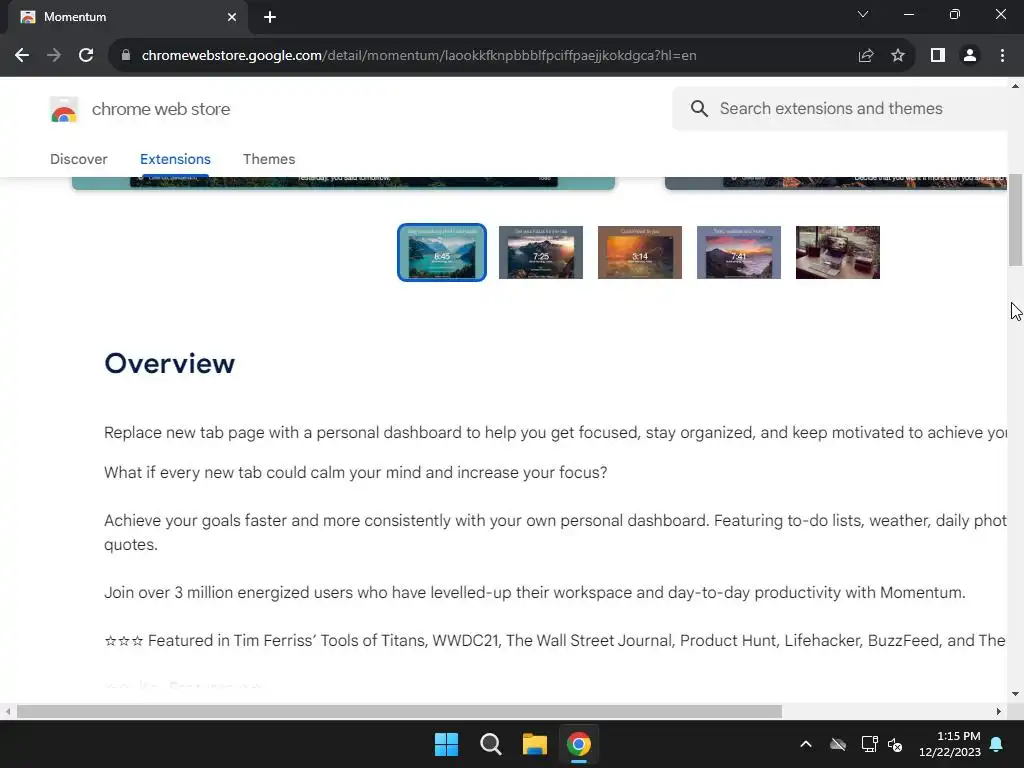
Task: Select the 6:45 lake screenshot thumbnail
Action: click(x=442, y=253)
